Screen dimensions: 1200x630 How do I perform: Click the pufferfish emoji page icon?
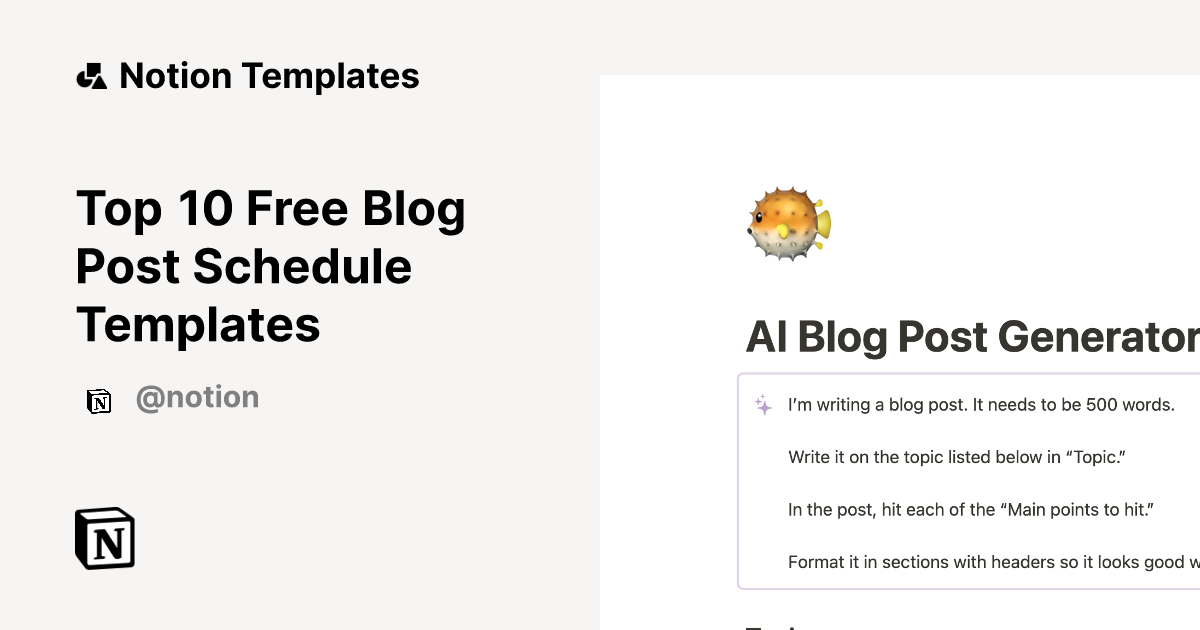tap(789, 222)
